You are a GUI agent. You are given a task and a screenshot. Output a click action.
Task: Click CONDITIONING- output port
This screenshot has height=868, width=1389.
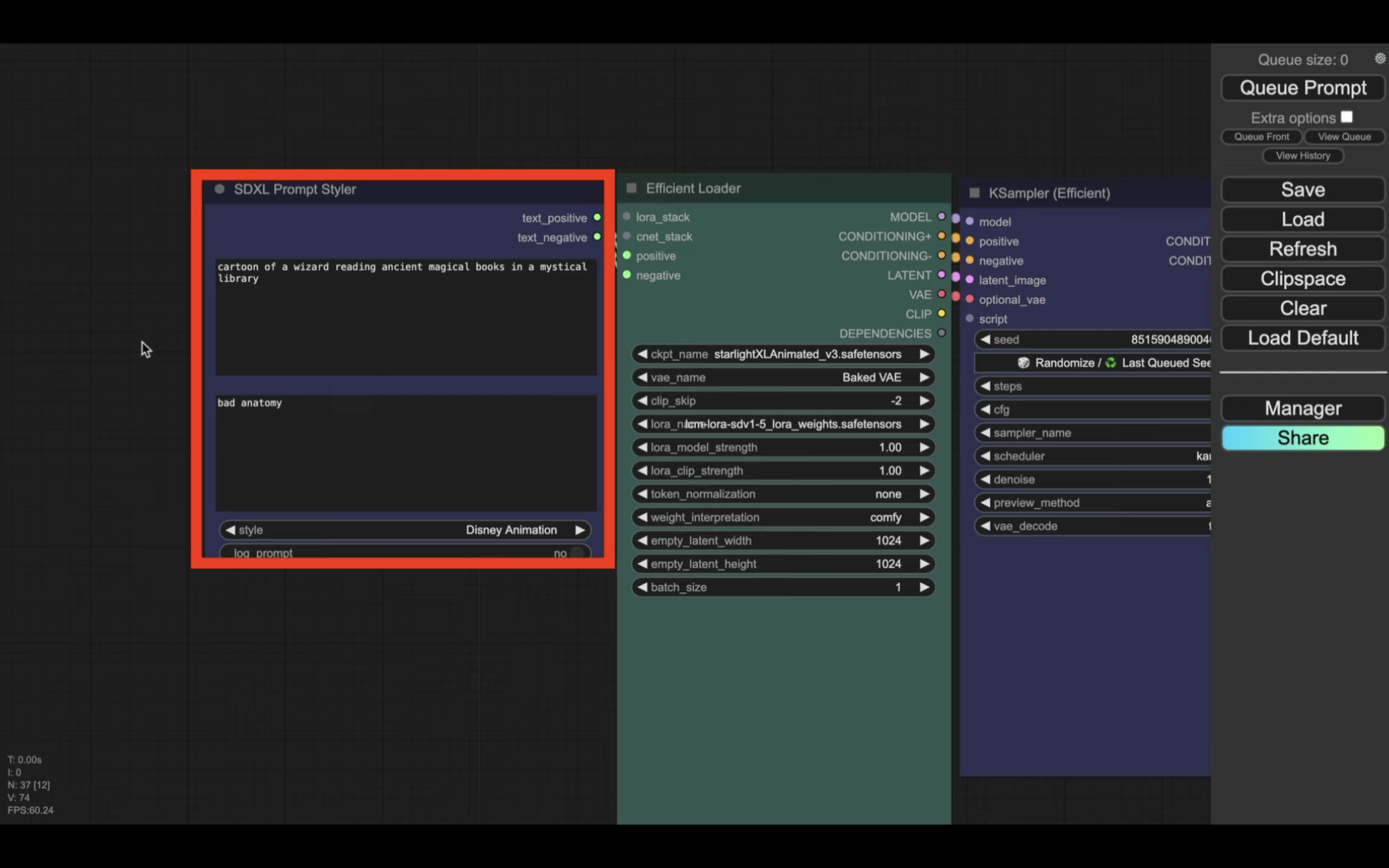click(x=941, y=255)
